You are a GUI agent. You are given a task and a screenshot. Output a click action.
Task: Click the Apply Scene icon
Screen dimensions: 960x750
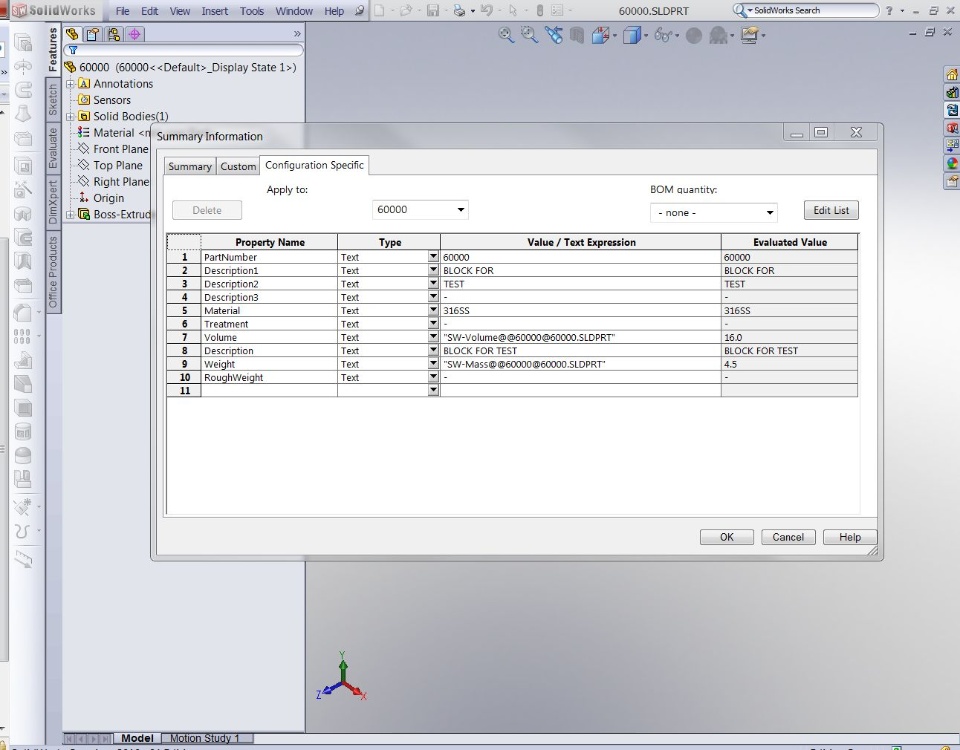[718, 36]
